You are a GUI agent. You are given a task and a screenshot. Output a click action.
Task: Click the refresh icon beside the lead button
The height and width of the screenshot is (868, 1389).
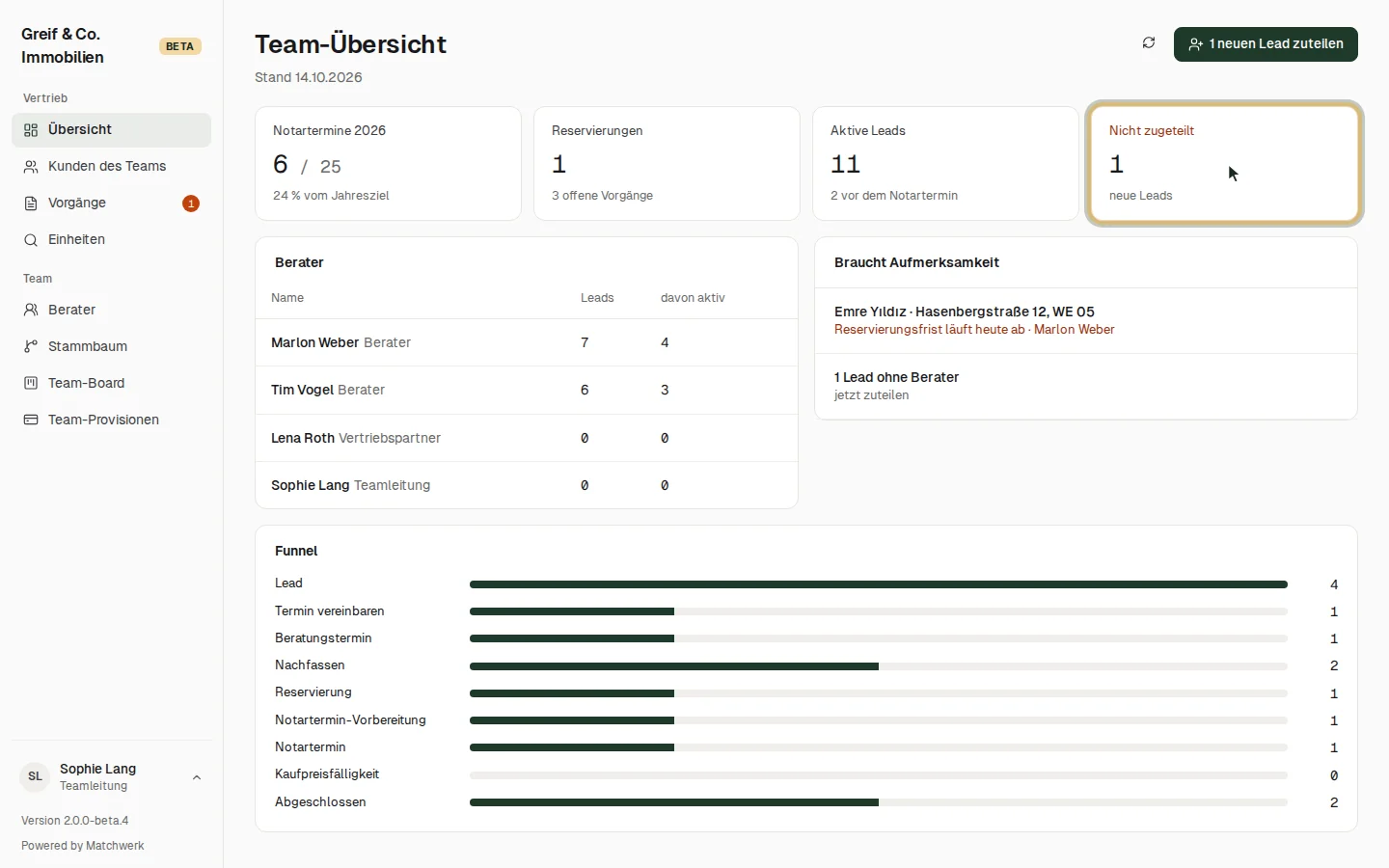point(1149,43)
